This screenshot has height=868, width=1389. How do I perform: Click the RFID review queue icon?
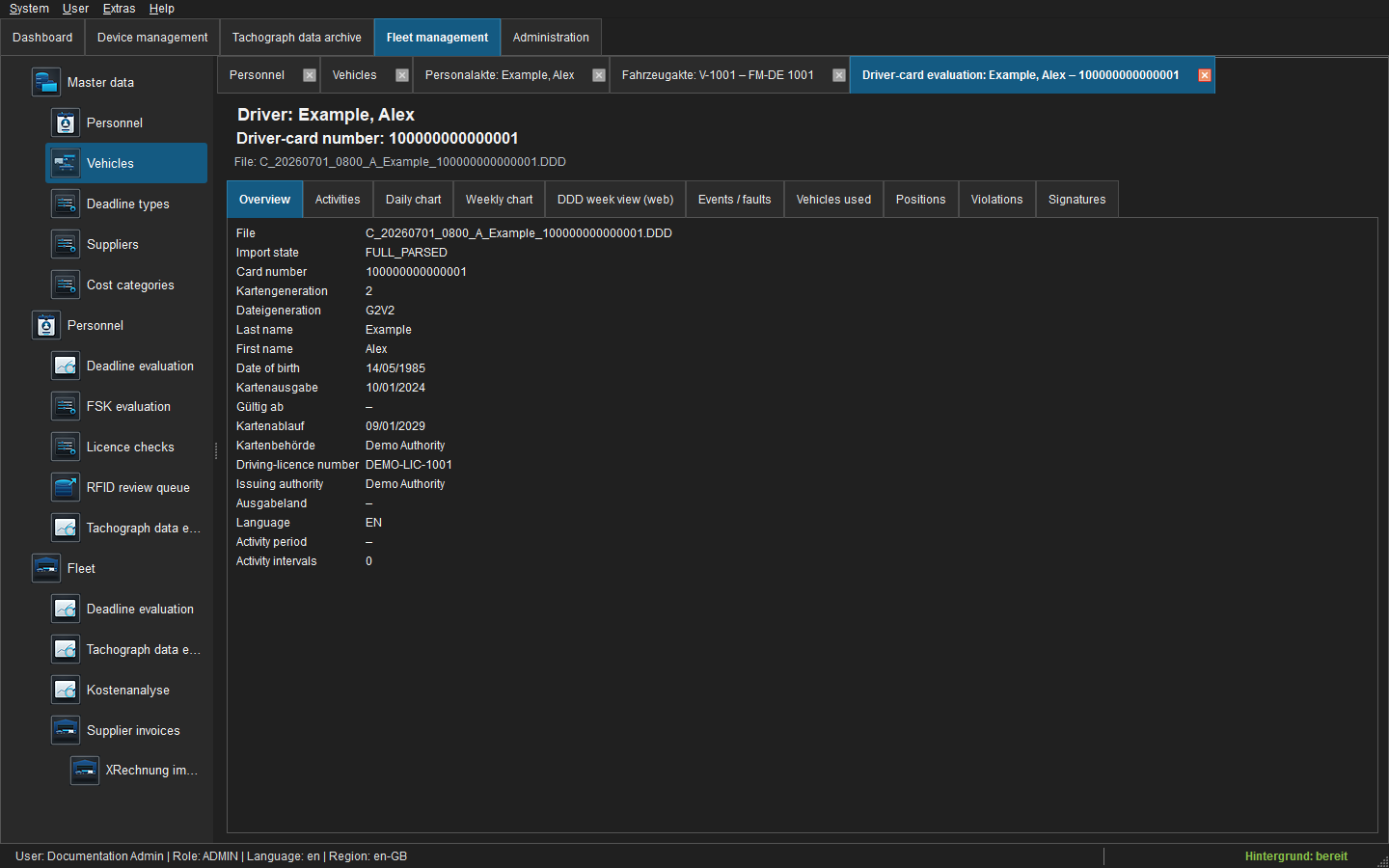tap(66, 487)
